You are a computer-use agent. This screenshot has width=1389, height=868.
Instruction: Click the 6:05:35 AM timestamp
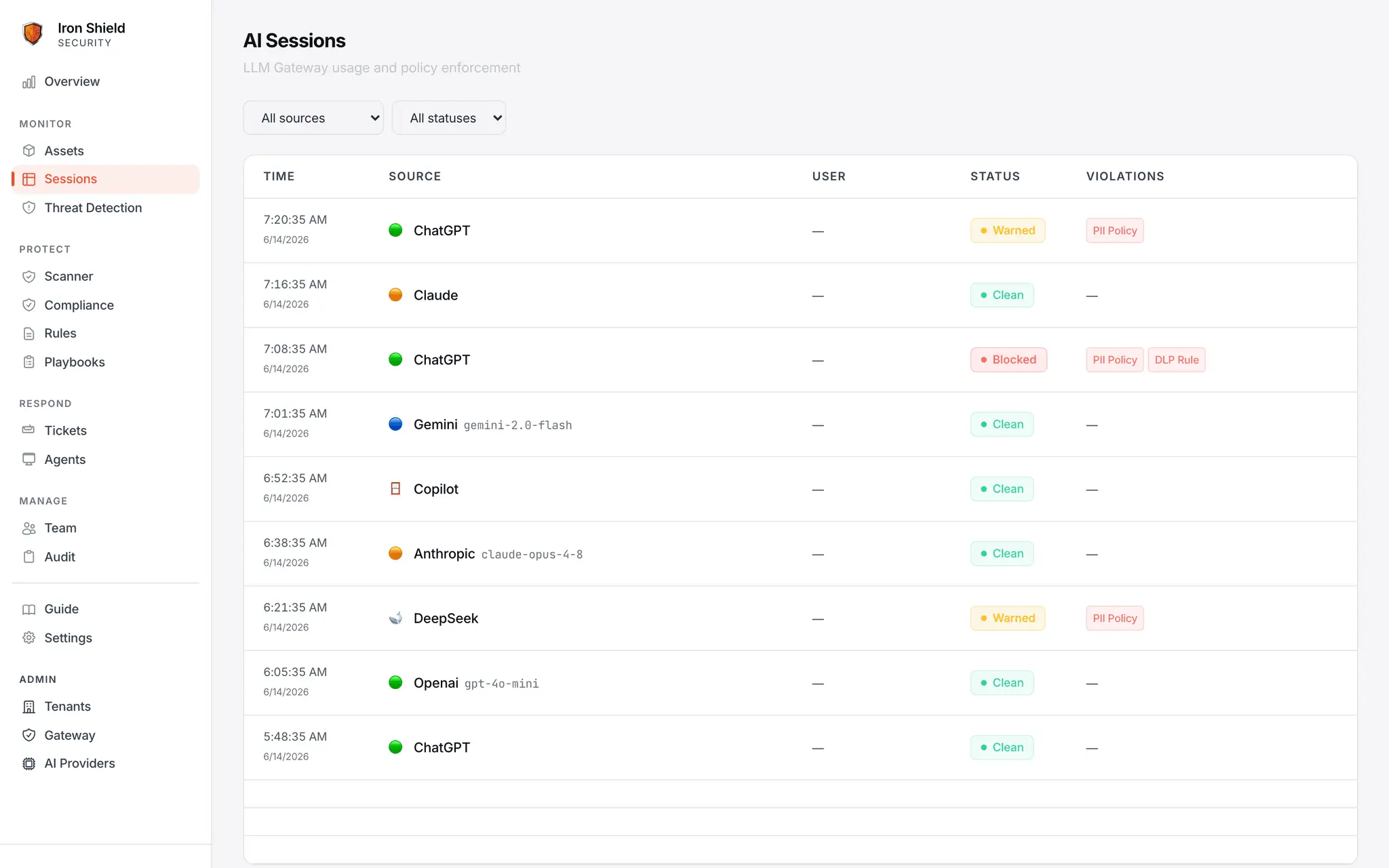(x=295, y=672)
